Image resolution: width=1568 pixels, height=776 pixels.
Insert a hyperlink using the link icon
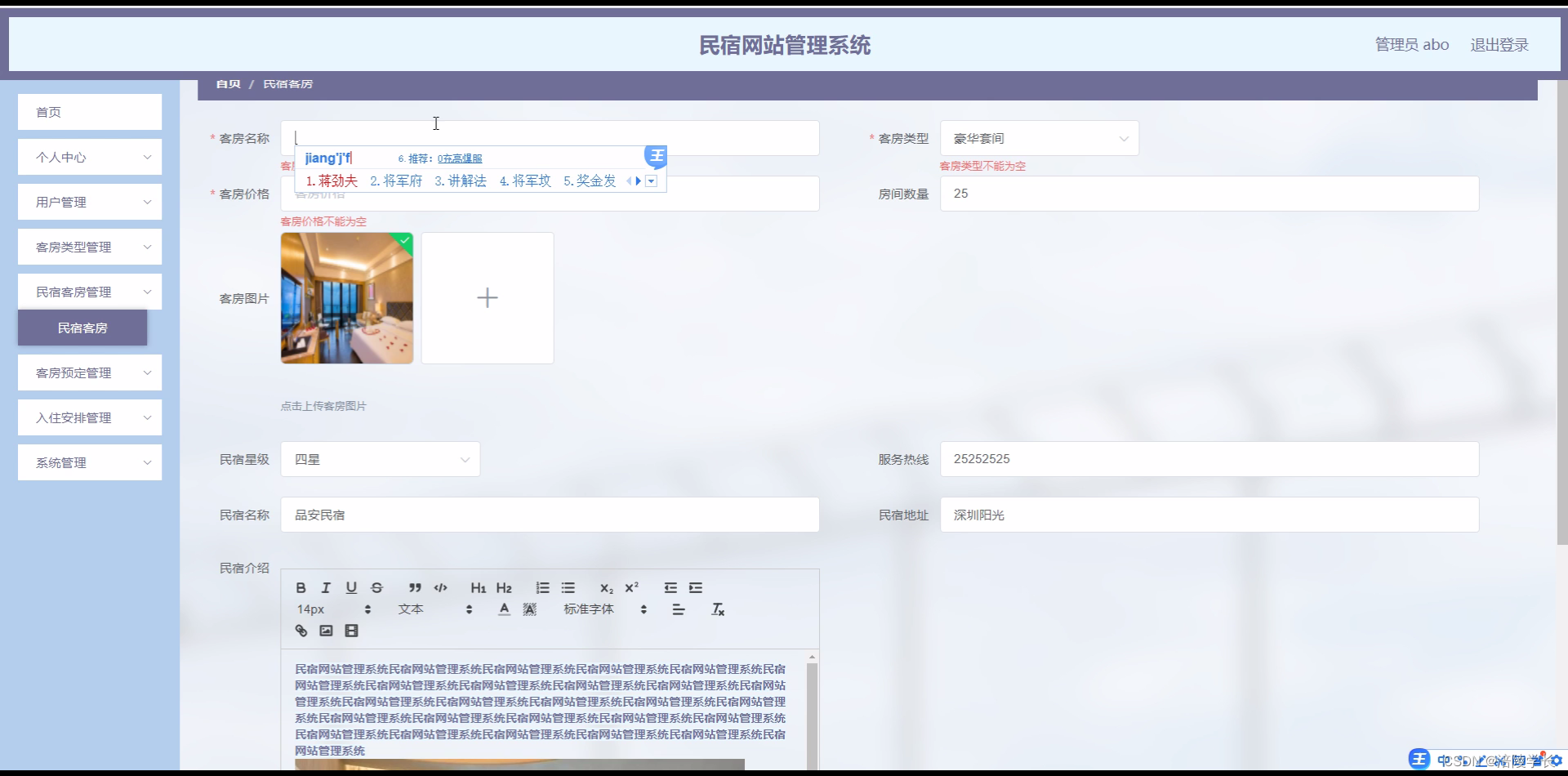click(301, 630)
